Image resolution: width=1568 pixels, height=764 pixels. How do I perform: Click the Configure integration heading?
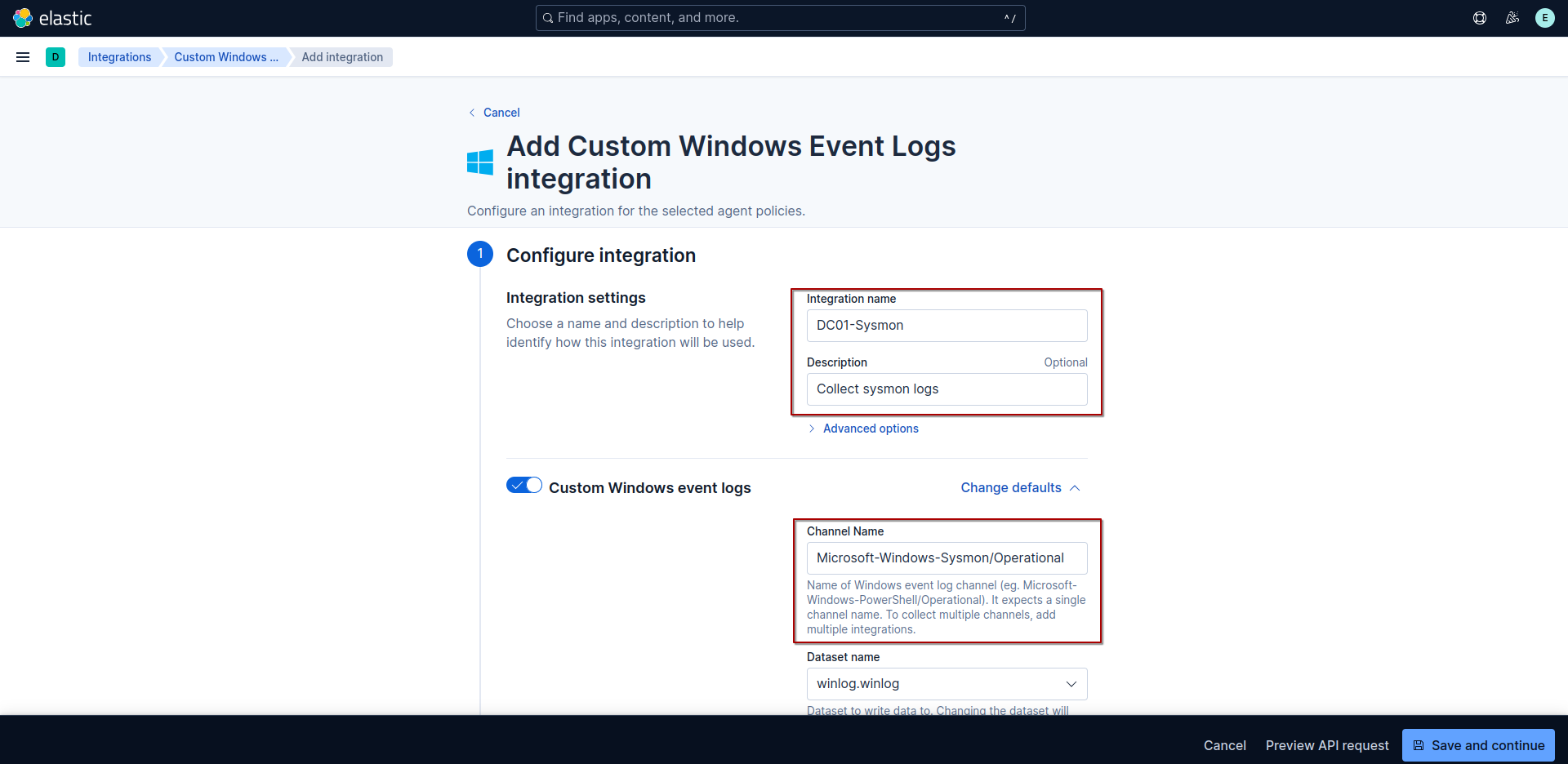pyautogui.click(x=601, y=255)
